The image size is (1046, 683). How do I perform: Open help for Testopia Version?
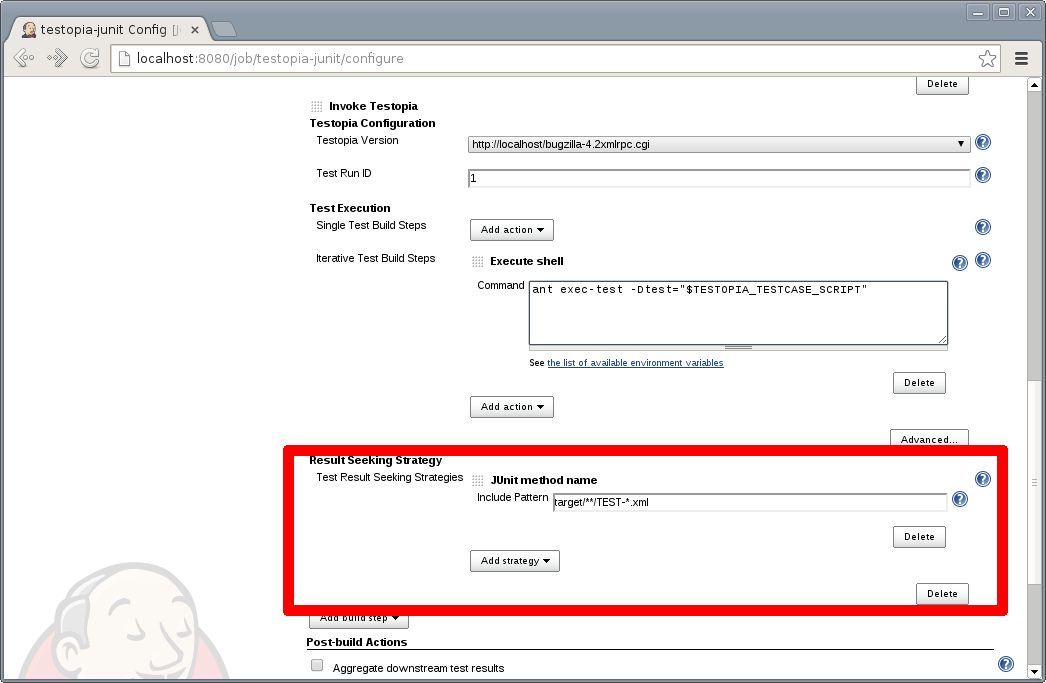(x=983, y=142)
